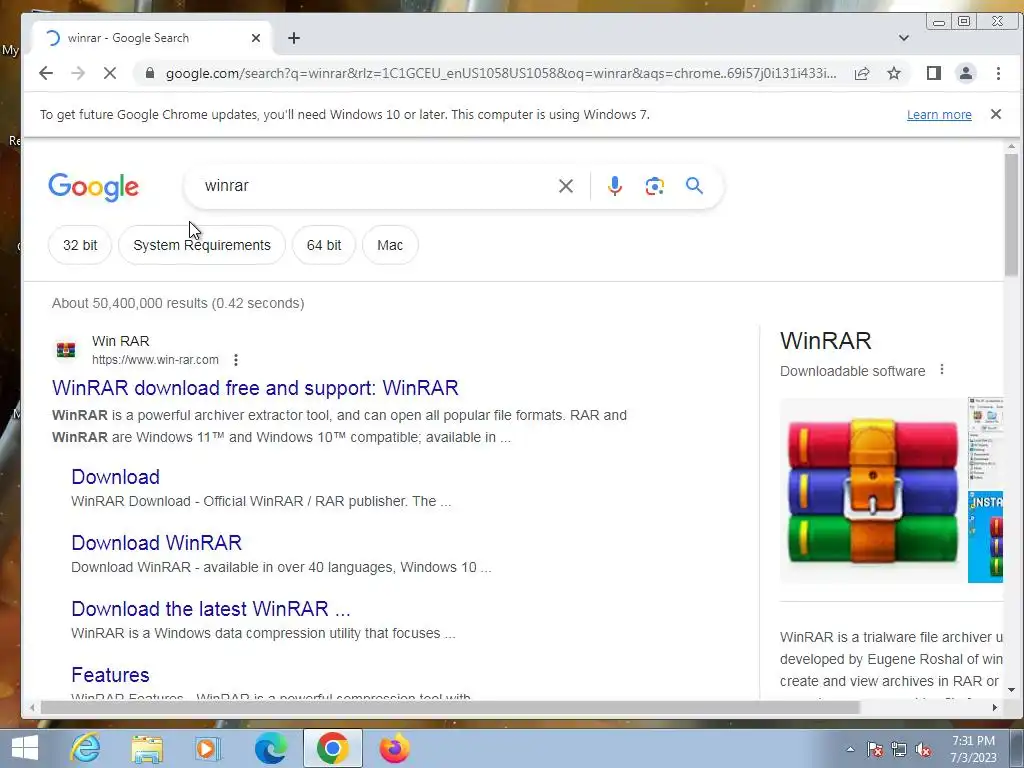Launch Firefox from the taskbar

pyautogui.click(x=394, y=748)
